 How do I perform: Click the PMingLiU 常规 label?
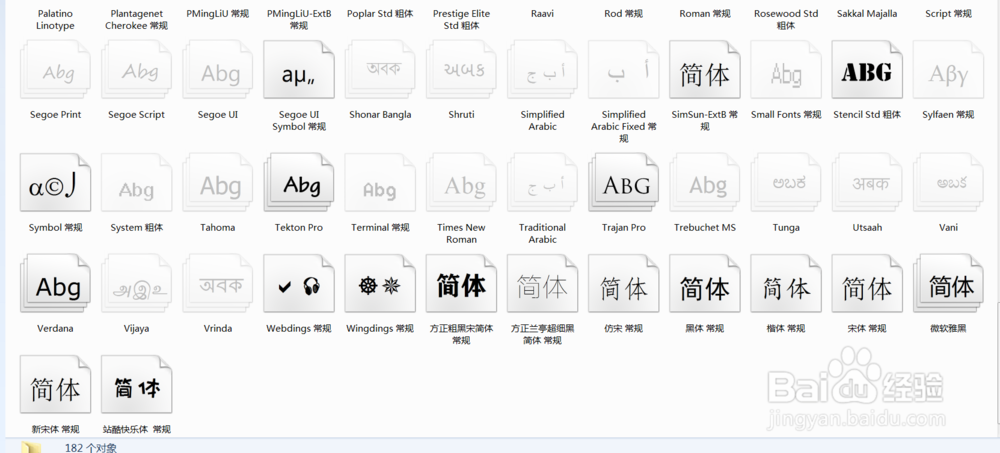pos(217,13)
